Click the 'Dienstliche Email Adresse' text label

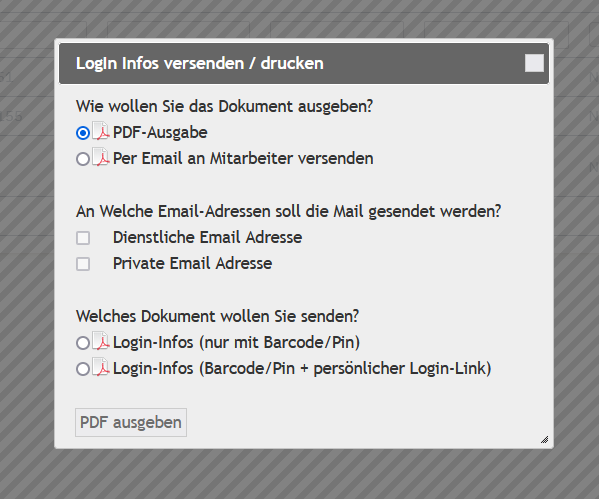207,237
